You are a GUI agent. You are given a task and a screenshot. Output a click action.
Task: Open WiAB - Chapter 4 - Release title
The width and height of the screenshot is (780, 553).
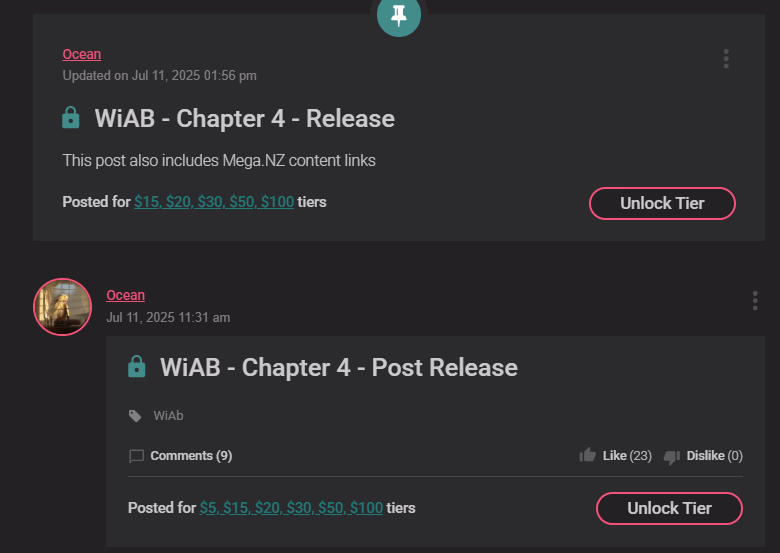point(244,118)
